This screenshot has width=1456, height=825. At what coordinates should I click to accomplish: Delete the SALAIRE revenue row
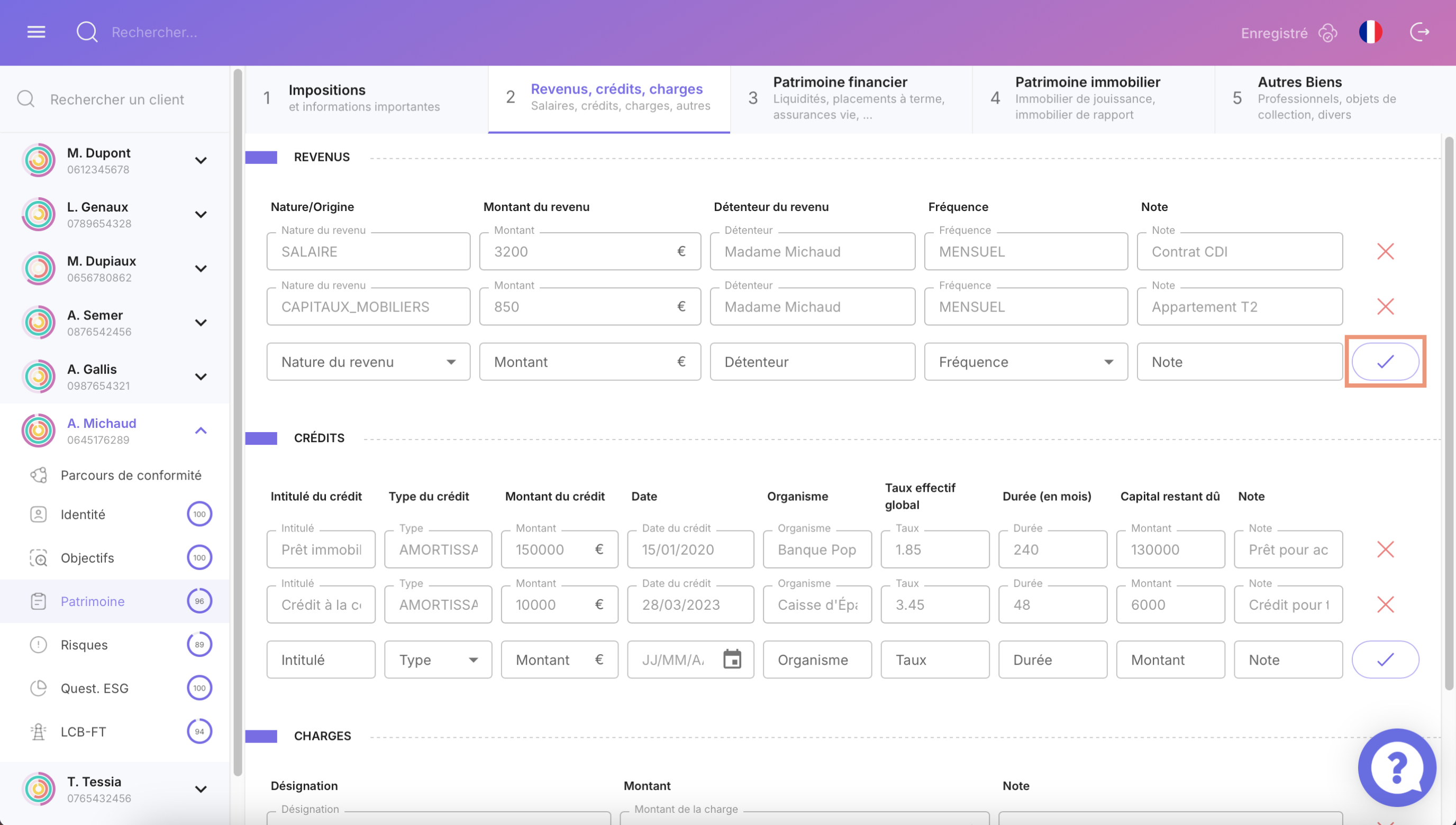[x=1385, y=251]
